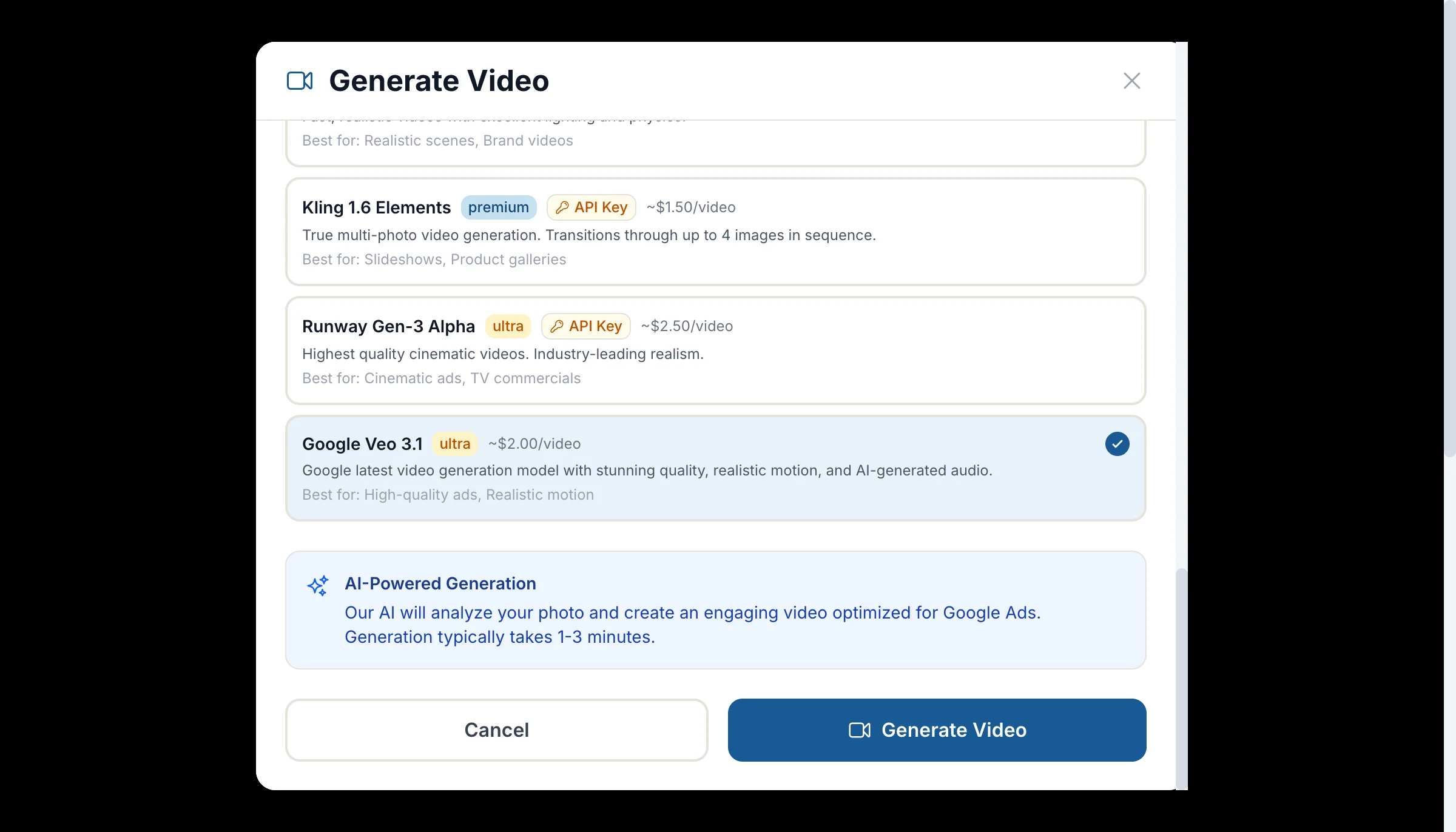Click the partially visible model card at top
1456x832 pixels.
[716, 144]
